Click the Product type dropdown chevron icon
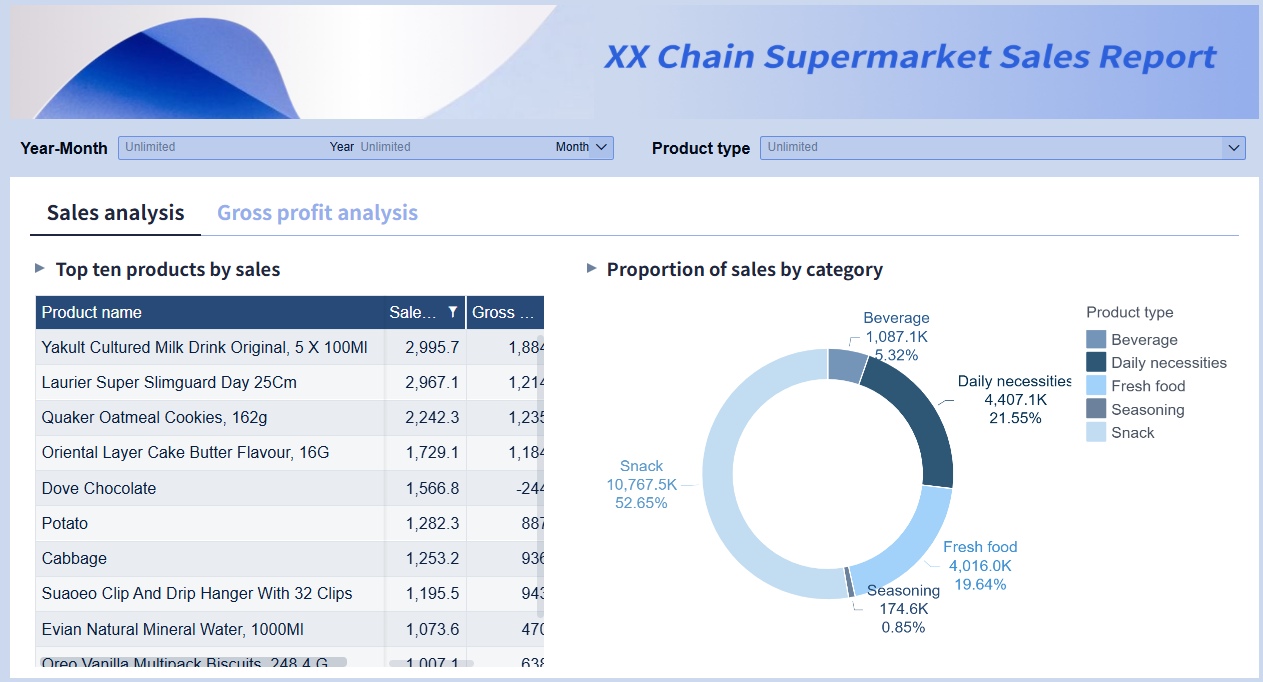 (x=1234, y=147)
